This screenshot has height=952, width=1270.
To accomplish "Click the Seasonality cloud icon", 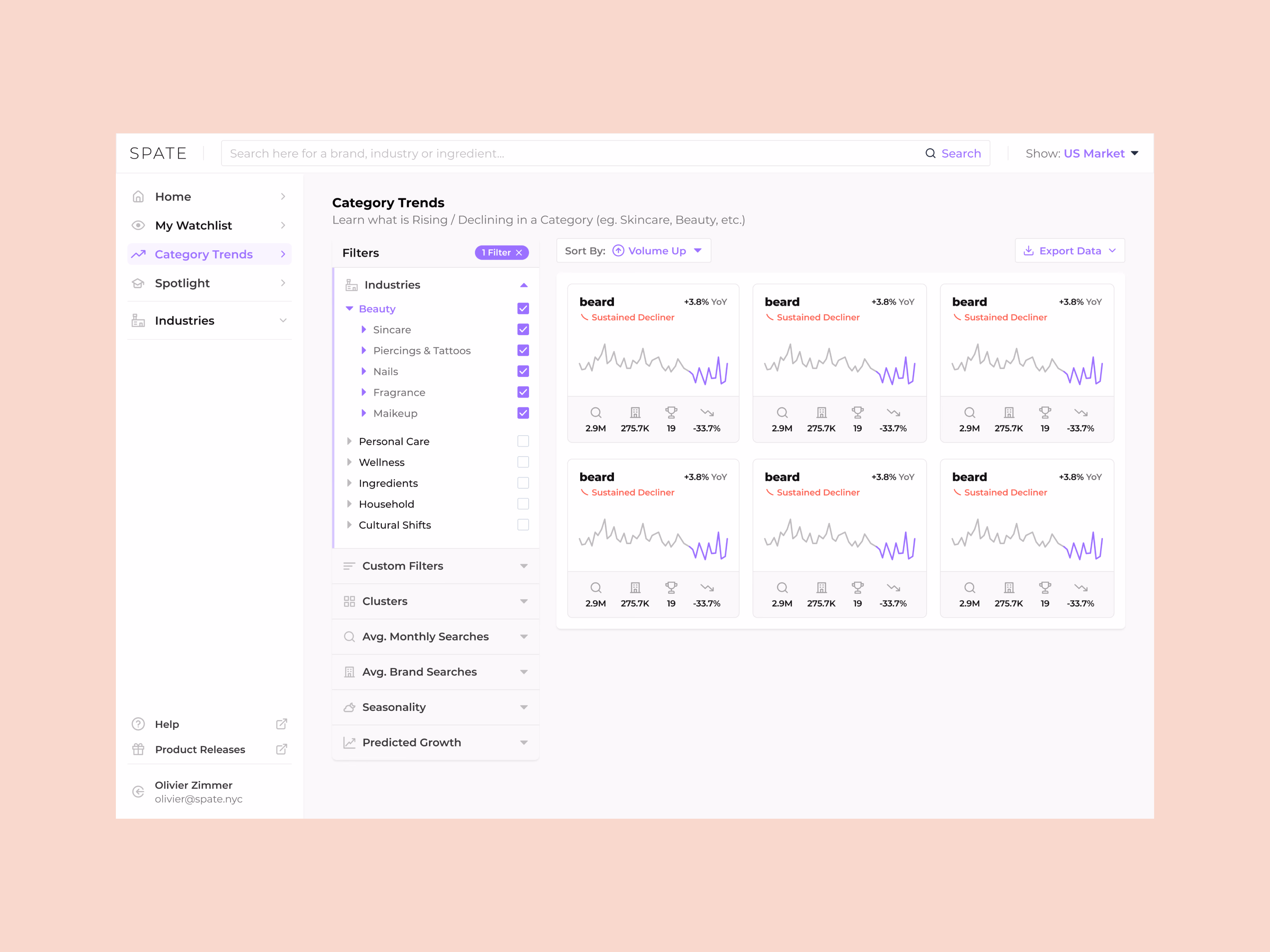I will (x=349, y=707).
